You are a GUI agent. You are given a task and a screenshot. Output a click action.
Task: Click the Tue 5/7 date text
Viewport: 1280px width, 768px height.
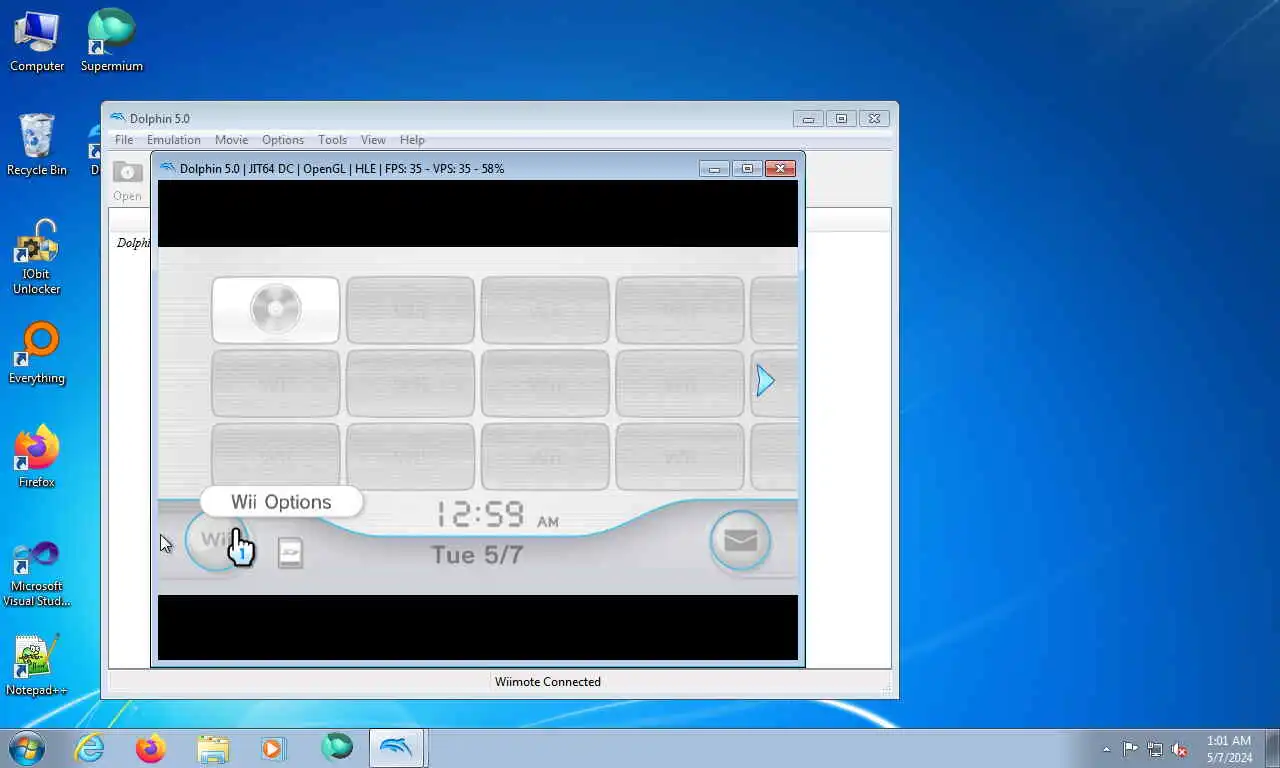[x=477, y=555]
